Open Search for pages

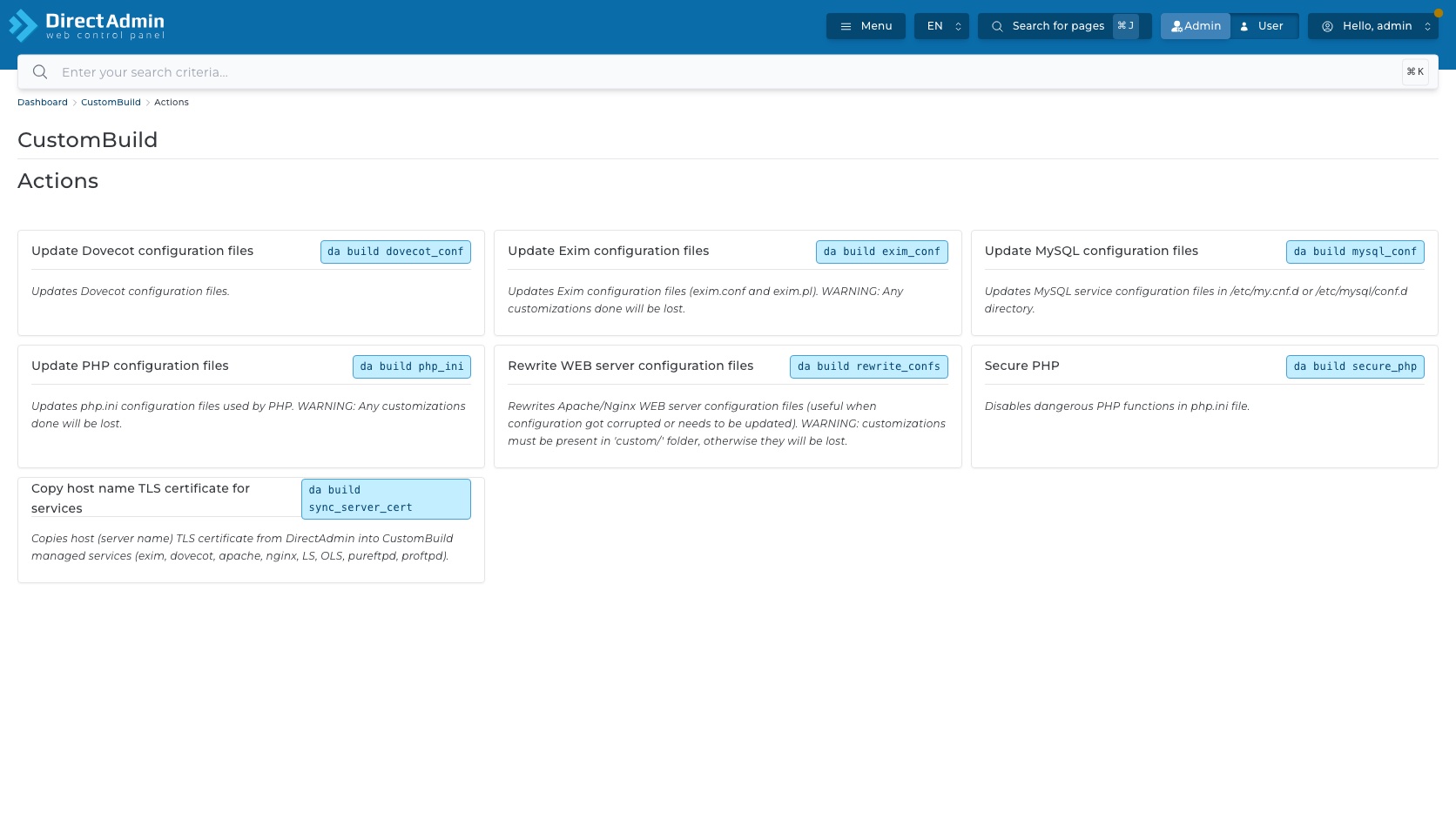click(1064, 26)
